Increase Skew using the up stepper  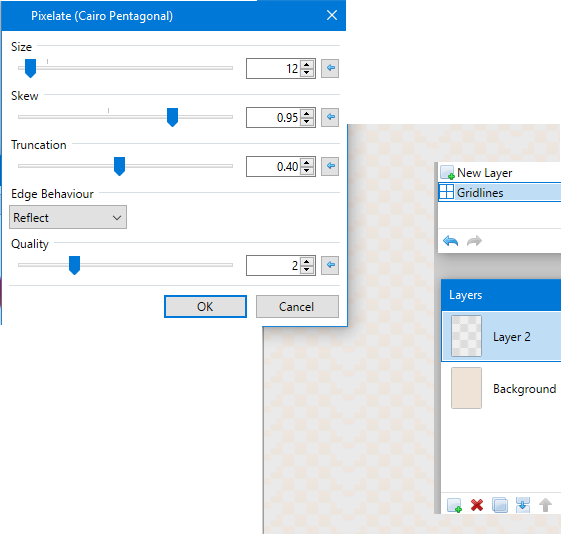307,114
